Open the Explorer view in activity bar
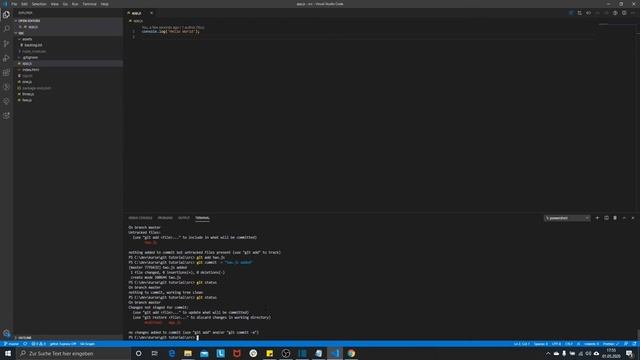640x360 pixels. (x=6, y=15)
